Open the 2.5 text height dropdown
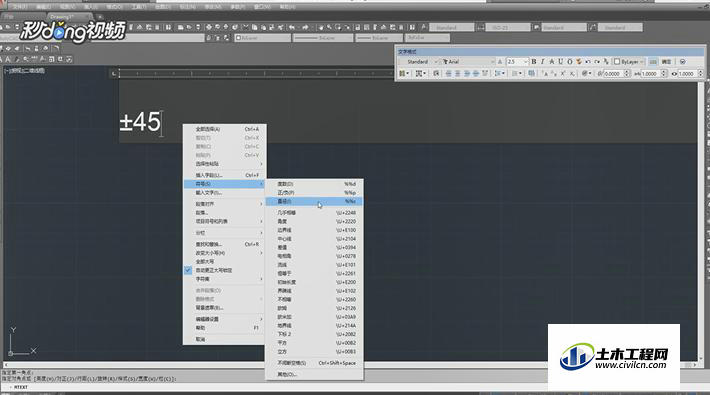This screenshot has width=710, height=395. coord(517,62)
